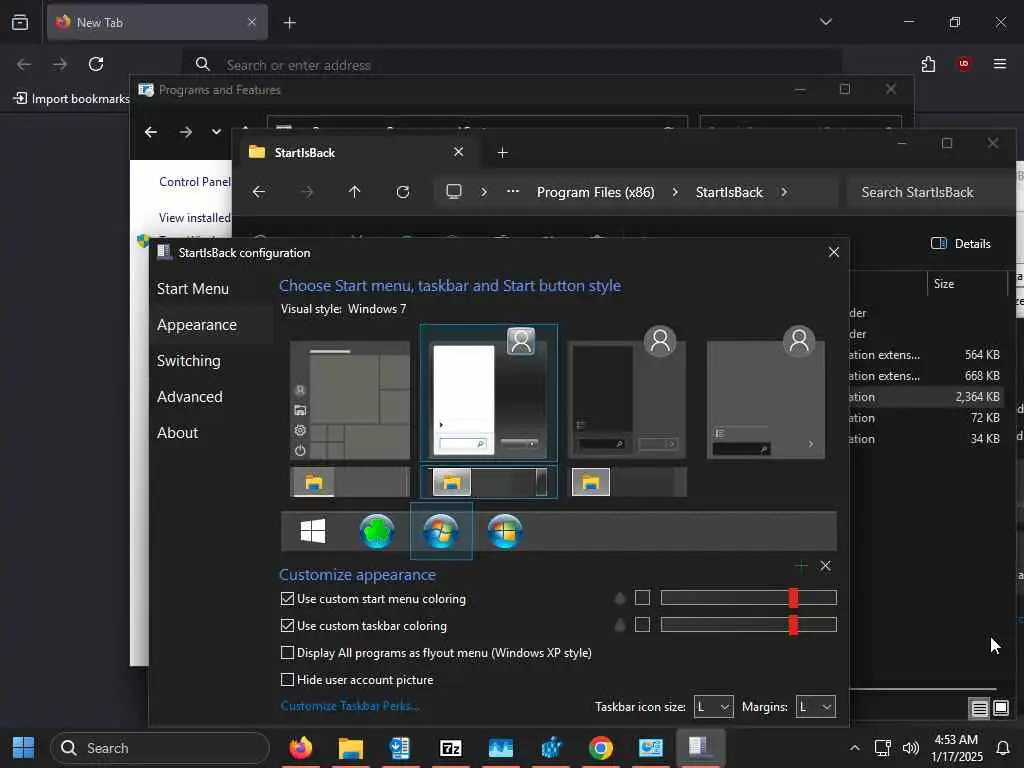
Task: Go up one folder in File Explorer
Action: point(355,192)
